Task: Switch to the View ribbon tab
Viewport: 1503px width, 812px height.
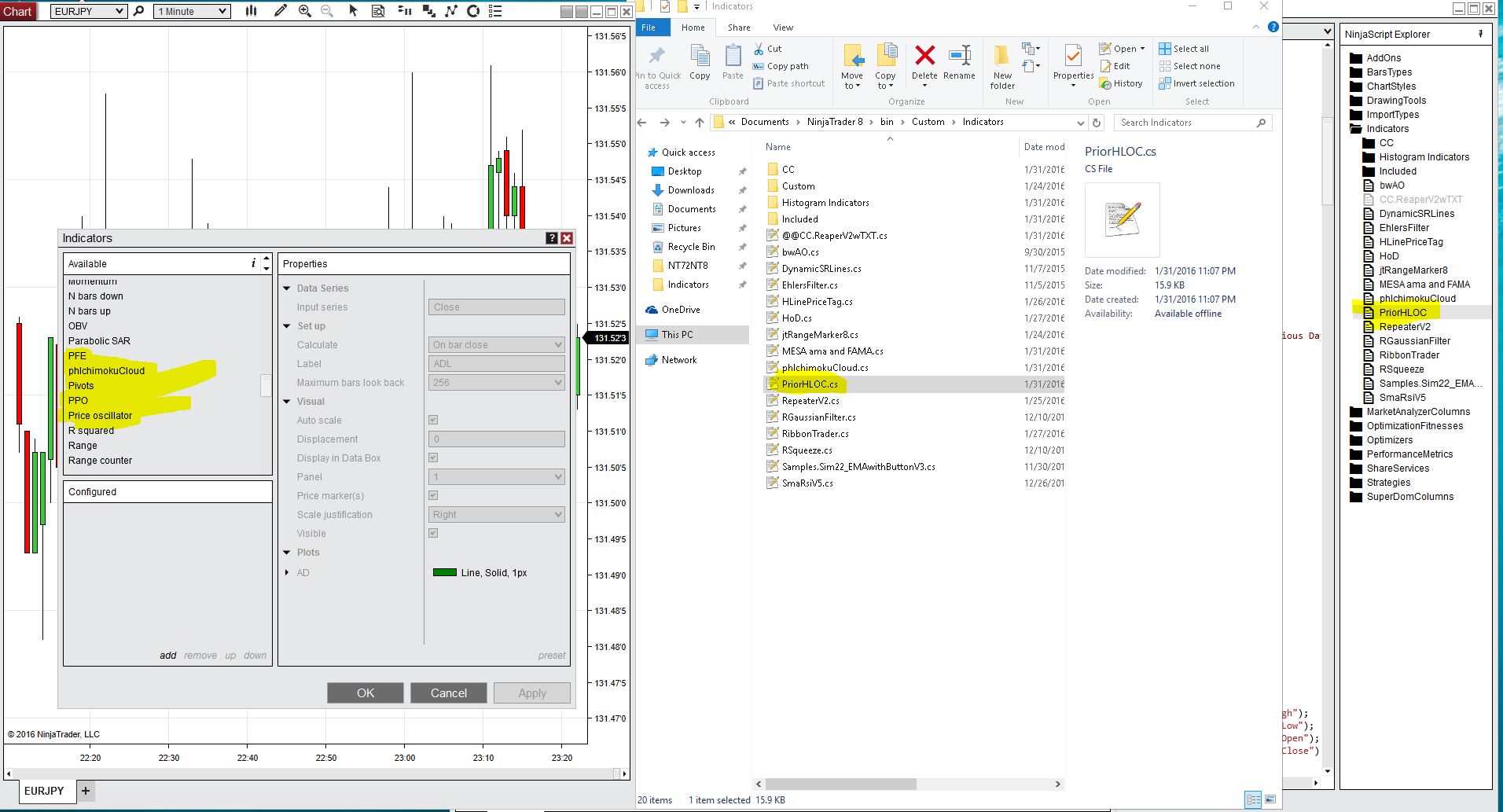Action: (x=783, y=28)
